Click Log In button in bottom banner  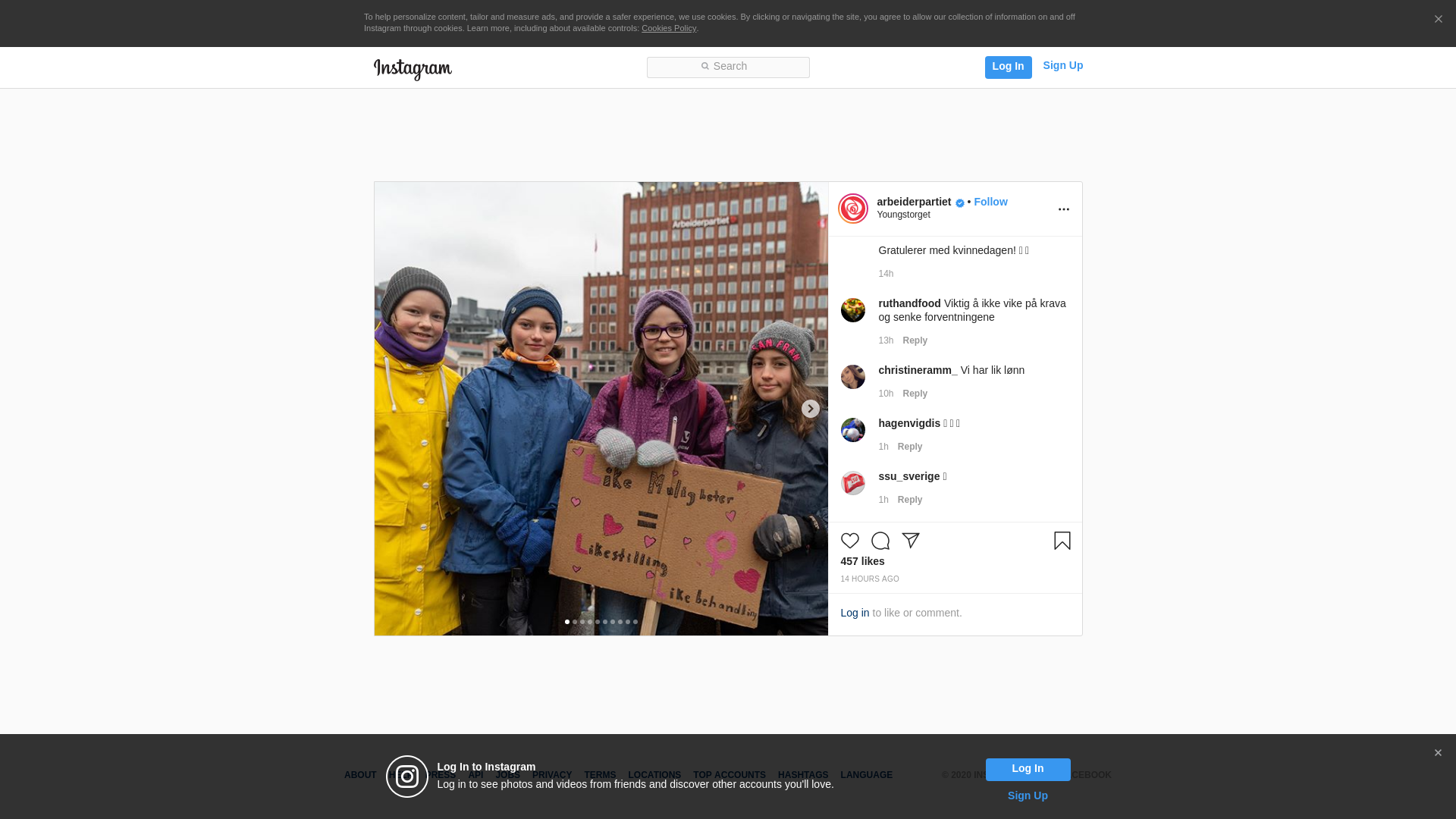coord(1028,770)
